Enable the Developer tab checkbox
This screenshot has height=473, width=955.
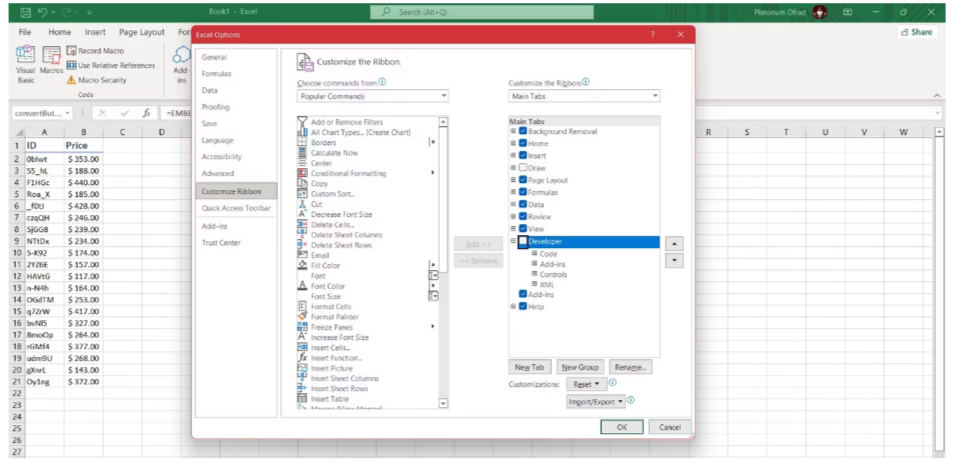523,242
